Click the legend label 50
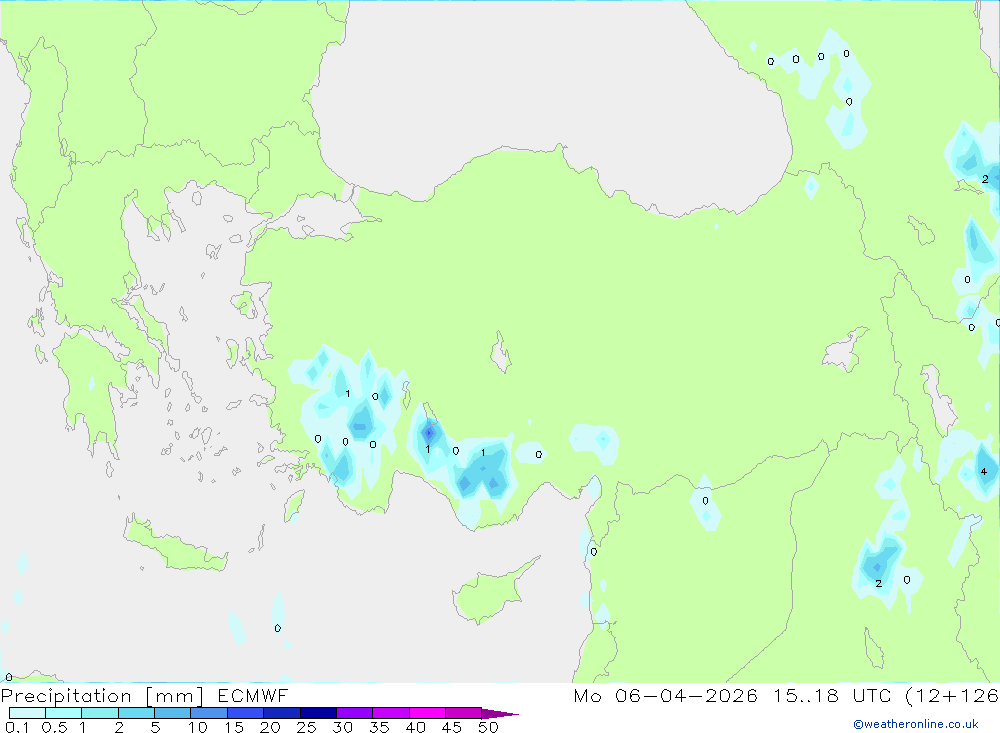The image size is (1000, 733). coord(488,727)
